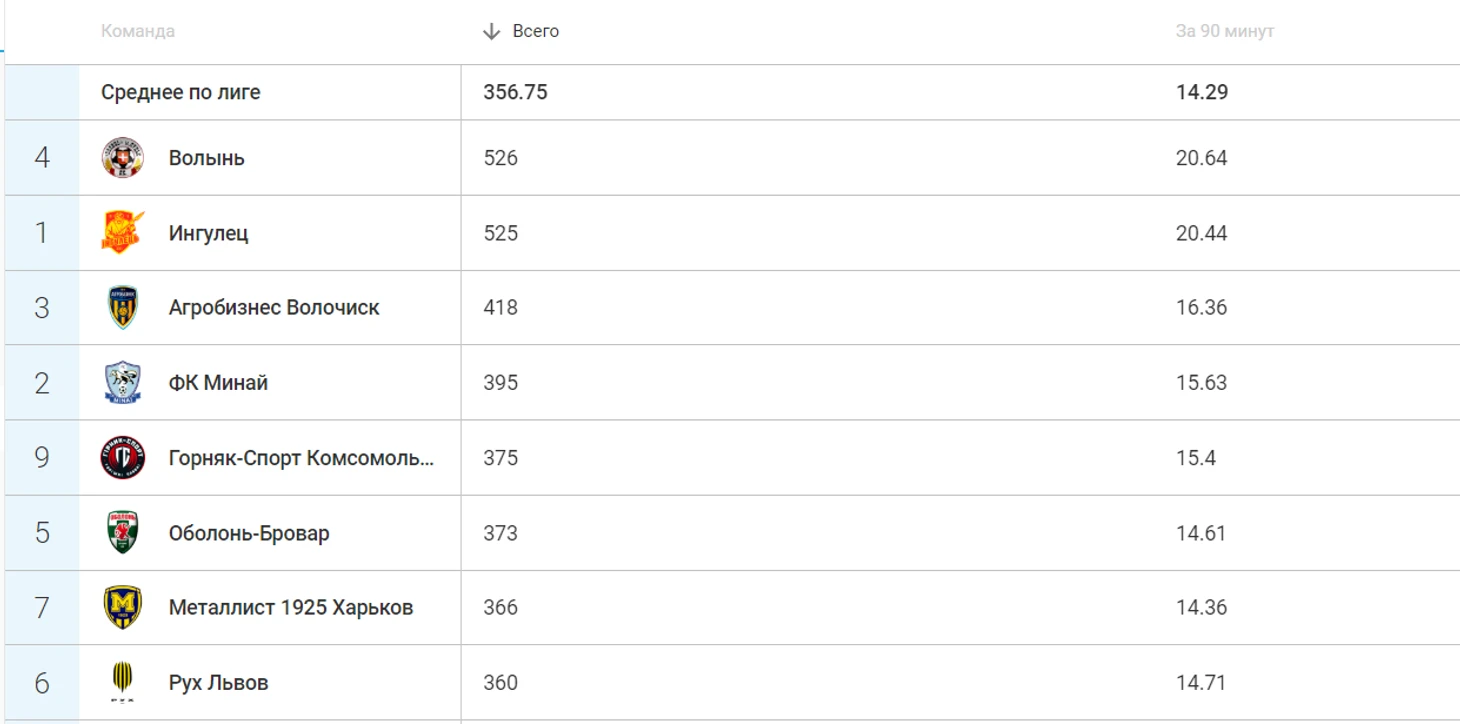Open the Агробизнес Волочиск club crest
The image size is (1460, 724).
click(x=123, y=307)
